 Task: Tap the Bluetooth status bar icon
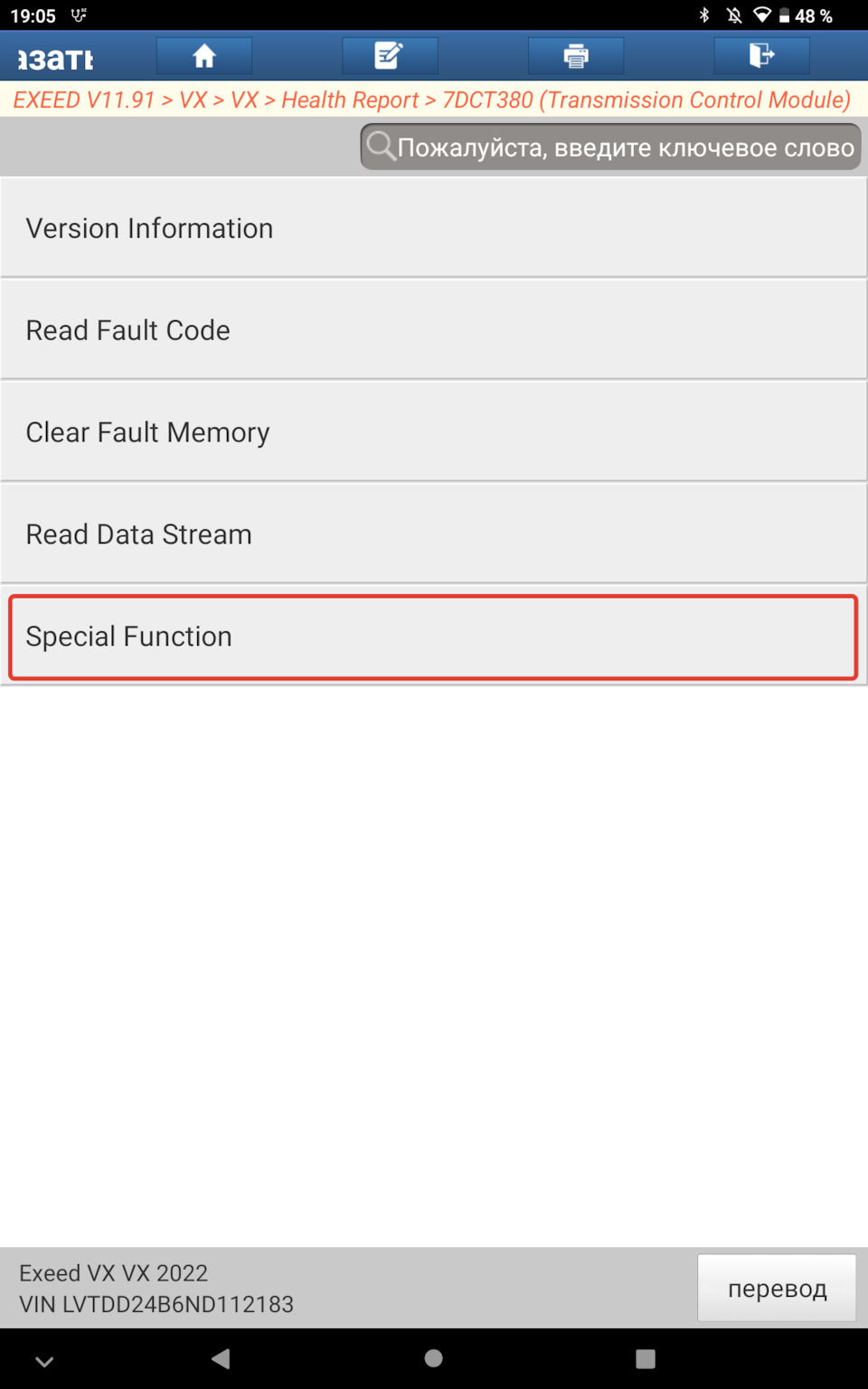(x=704, y=15)
